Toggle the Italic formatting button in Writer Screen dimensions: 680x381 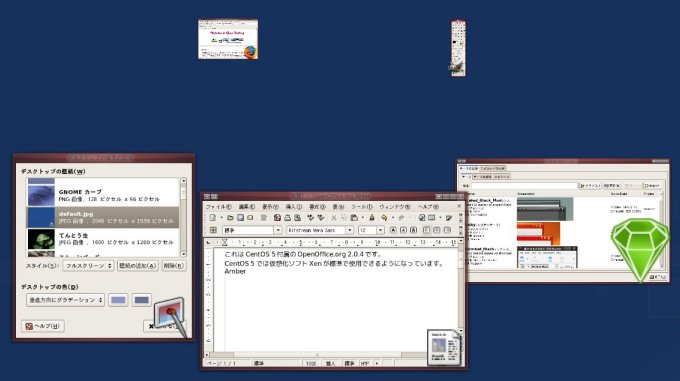(x=403, y=230)
